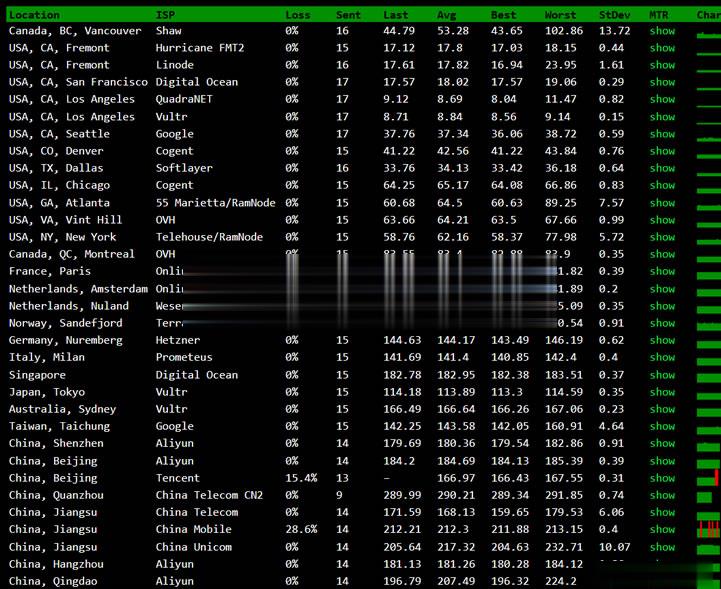This screenshot has height=589, width=721.
Task: Click location text Germany, Nuremberg
Action: 65,340
